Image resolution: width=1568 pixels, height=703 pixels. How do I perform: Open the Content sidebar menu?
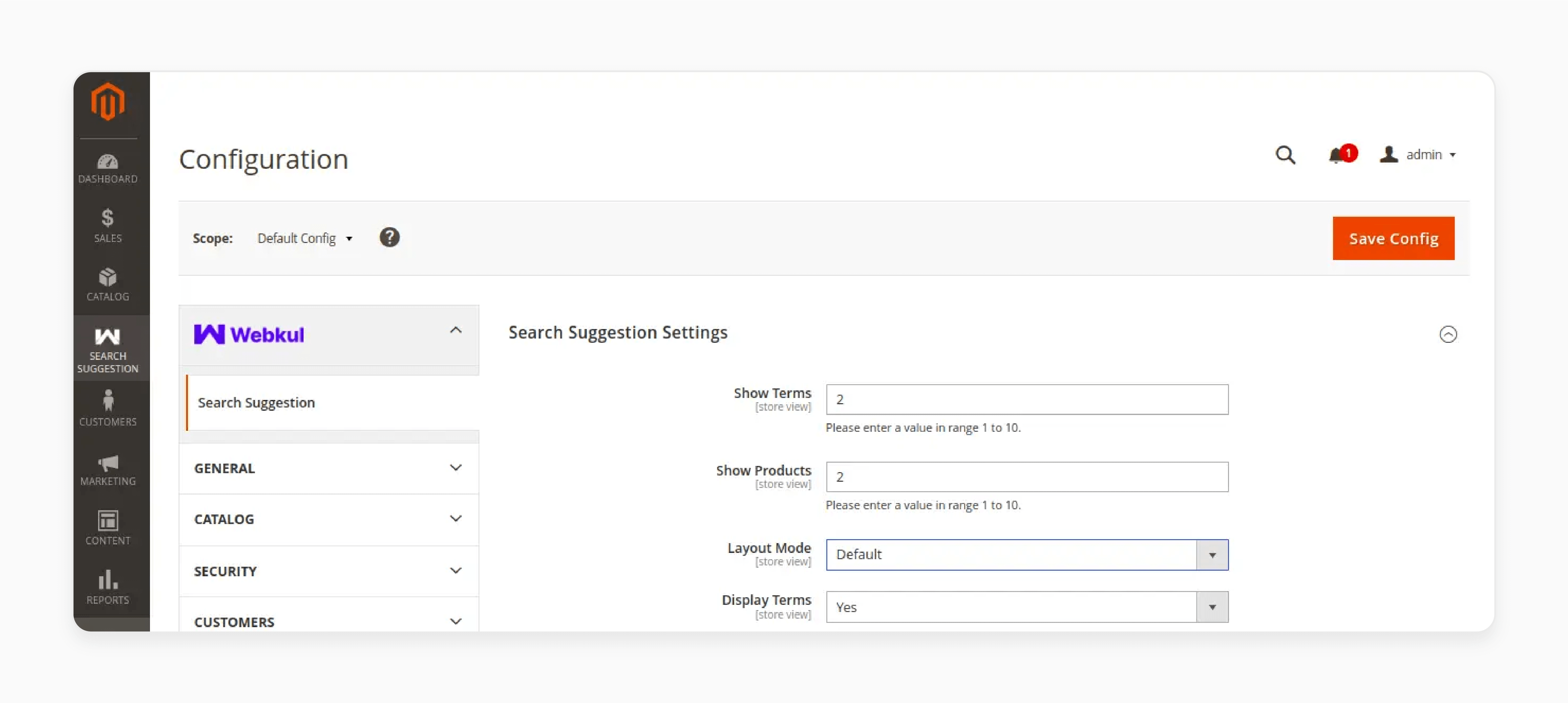(x=108, y=528)
